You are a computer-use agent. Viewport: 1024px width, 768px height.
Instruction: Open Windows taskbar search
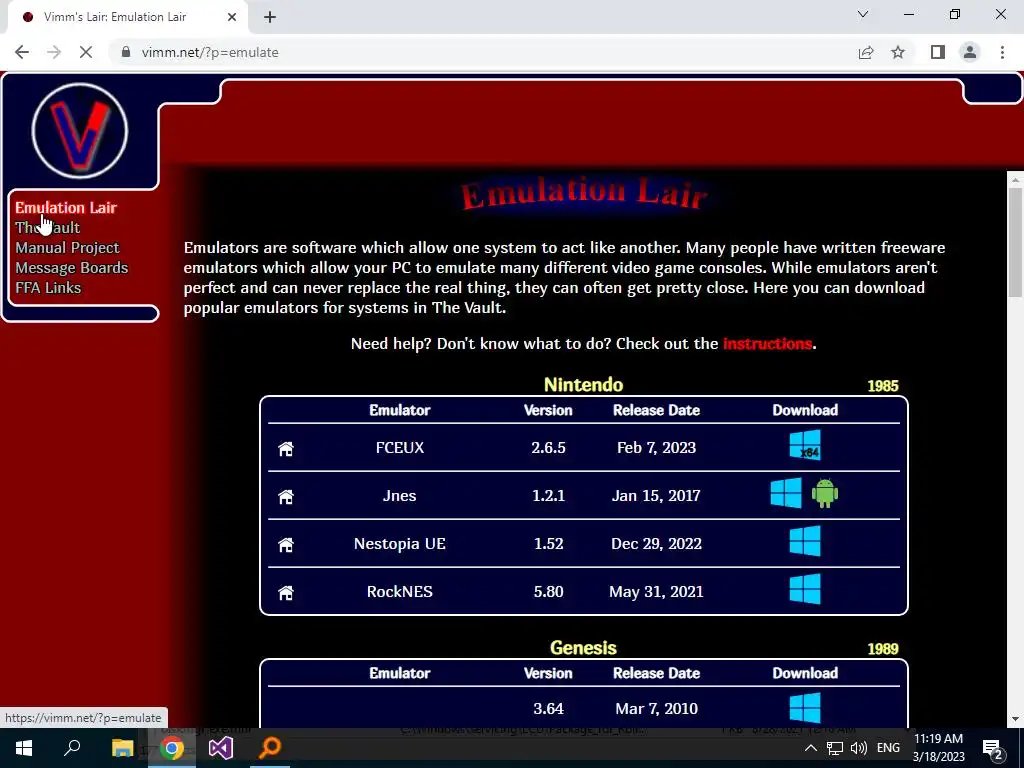72,748
